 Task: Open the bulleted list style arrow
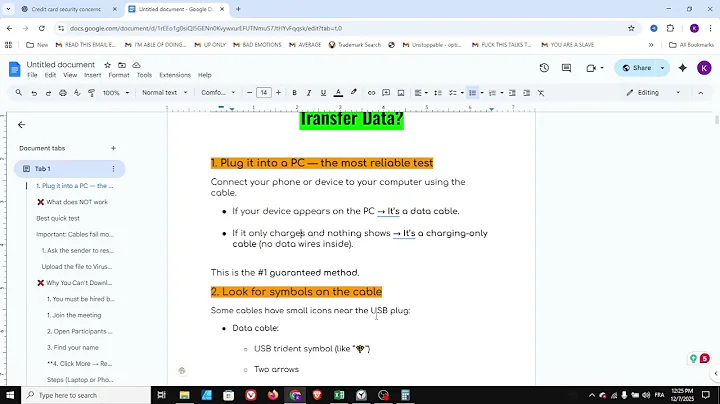tap(482, 93)
